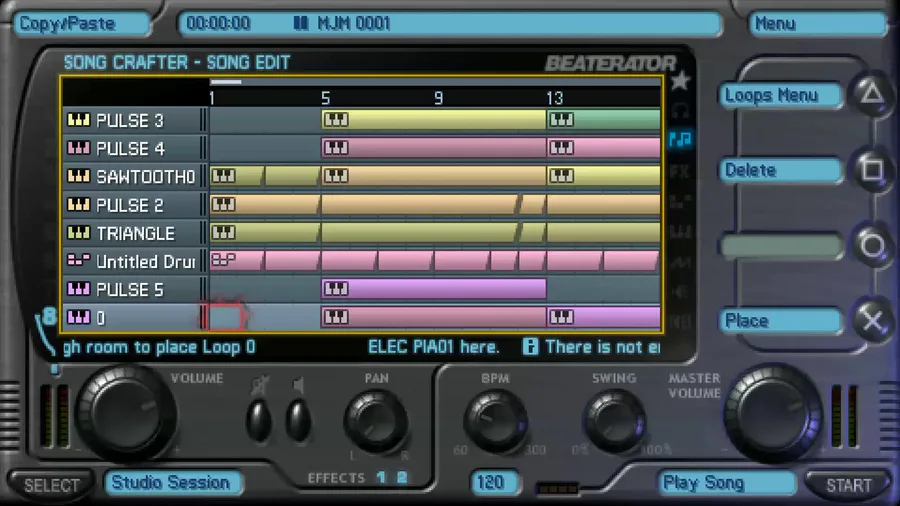Click the keyboard icon on PULSE 5 track
Image resolution: width=900 pixels, height=506 pixels.
tap(79, 289)
